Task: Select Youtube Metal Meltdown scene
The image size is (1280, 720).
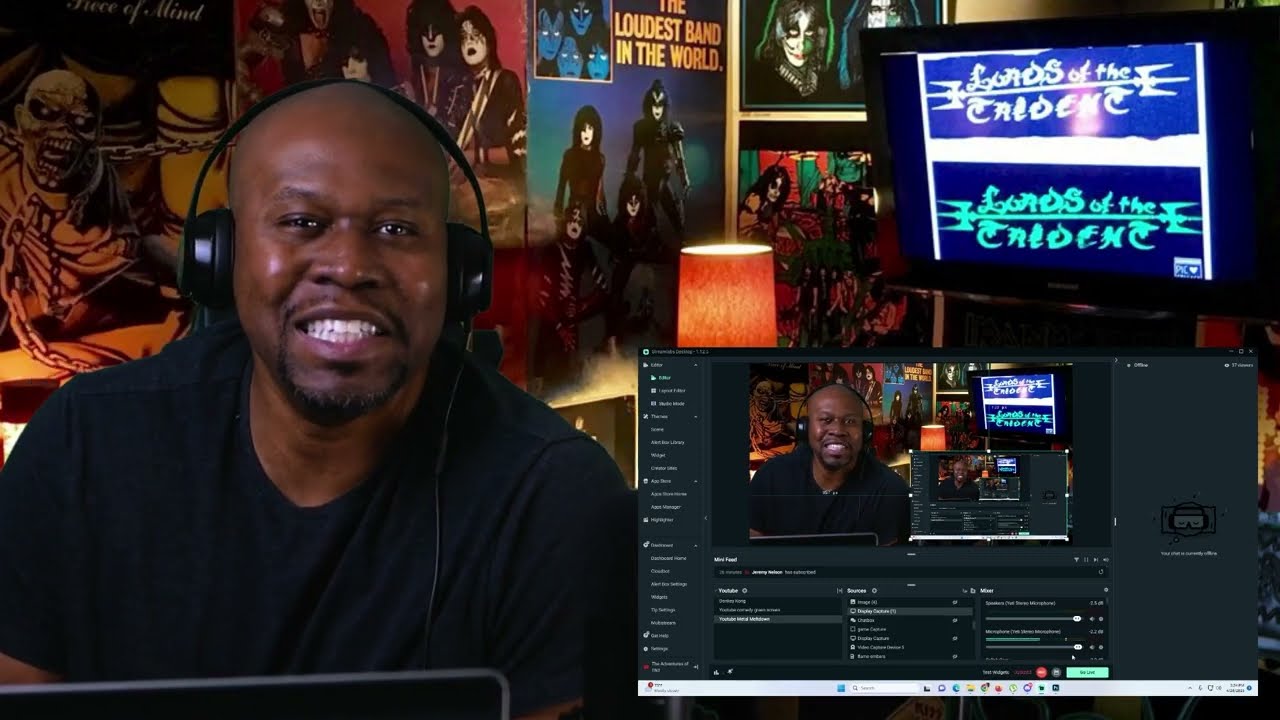Action: pyautogui.click(x=778, y=619)
